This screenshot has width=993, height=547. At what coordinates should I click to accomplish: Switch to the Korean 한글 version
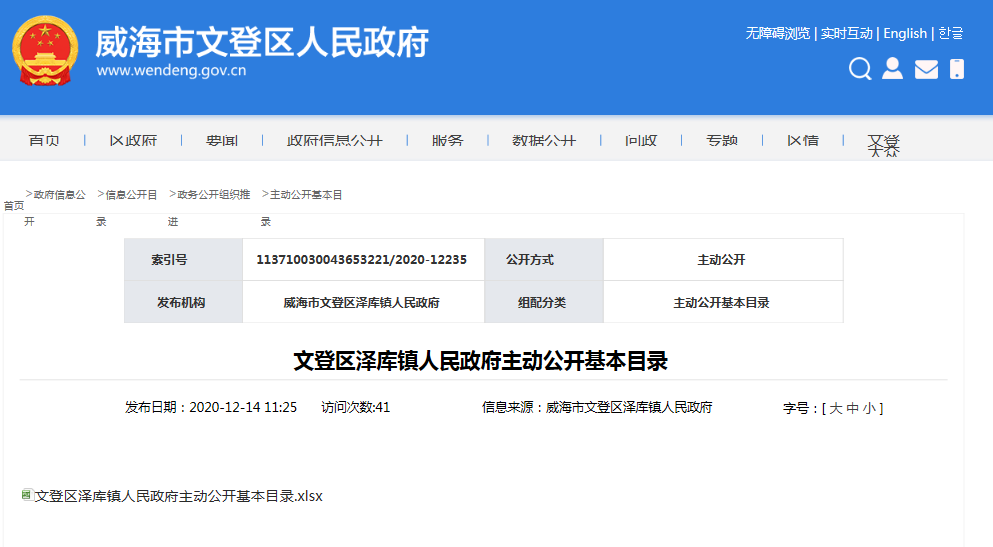[951, 33]
